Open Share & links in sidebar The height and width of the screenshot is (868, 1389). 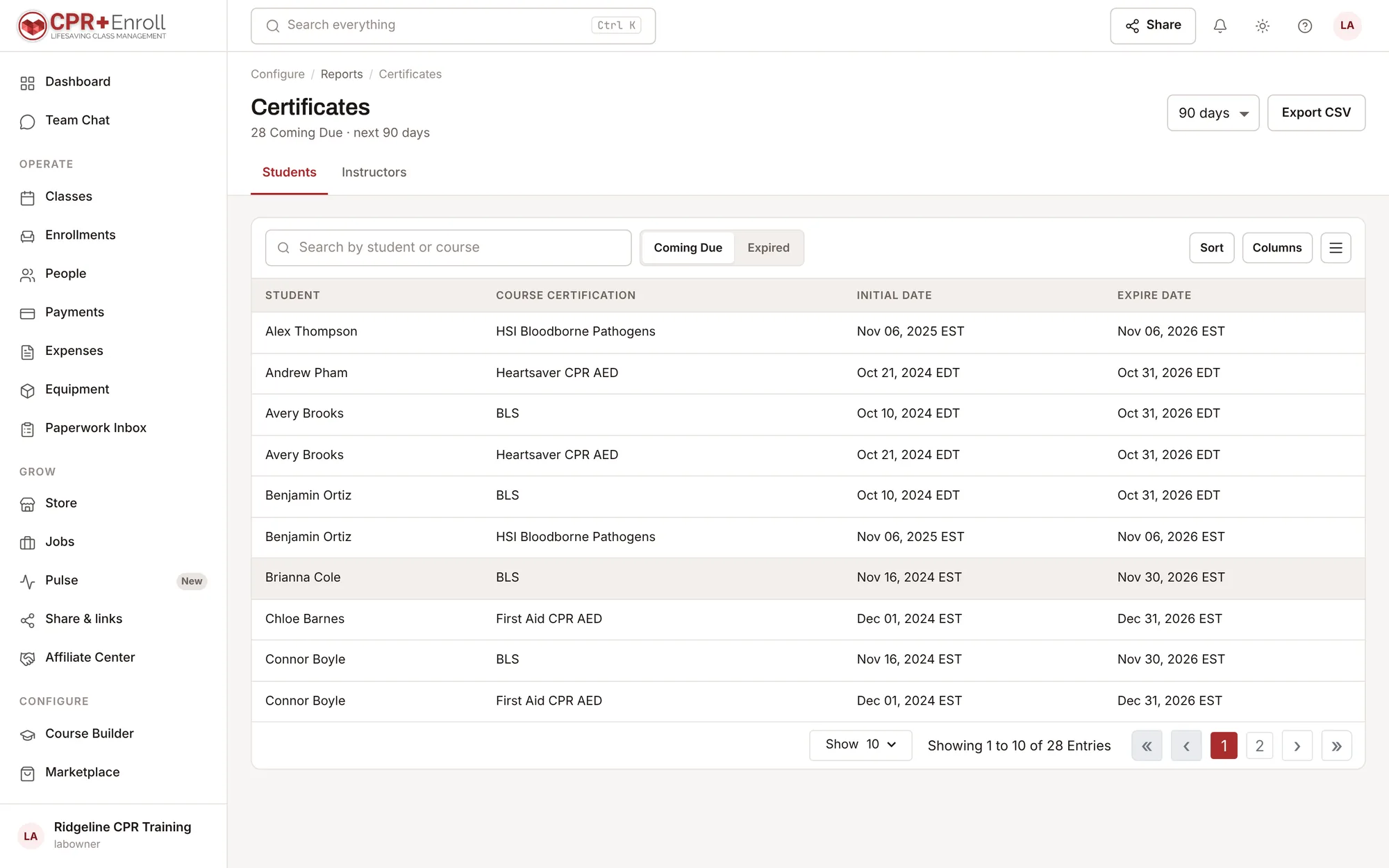(113, 619)
